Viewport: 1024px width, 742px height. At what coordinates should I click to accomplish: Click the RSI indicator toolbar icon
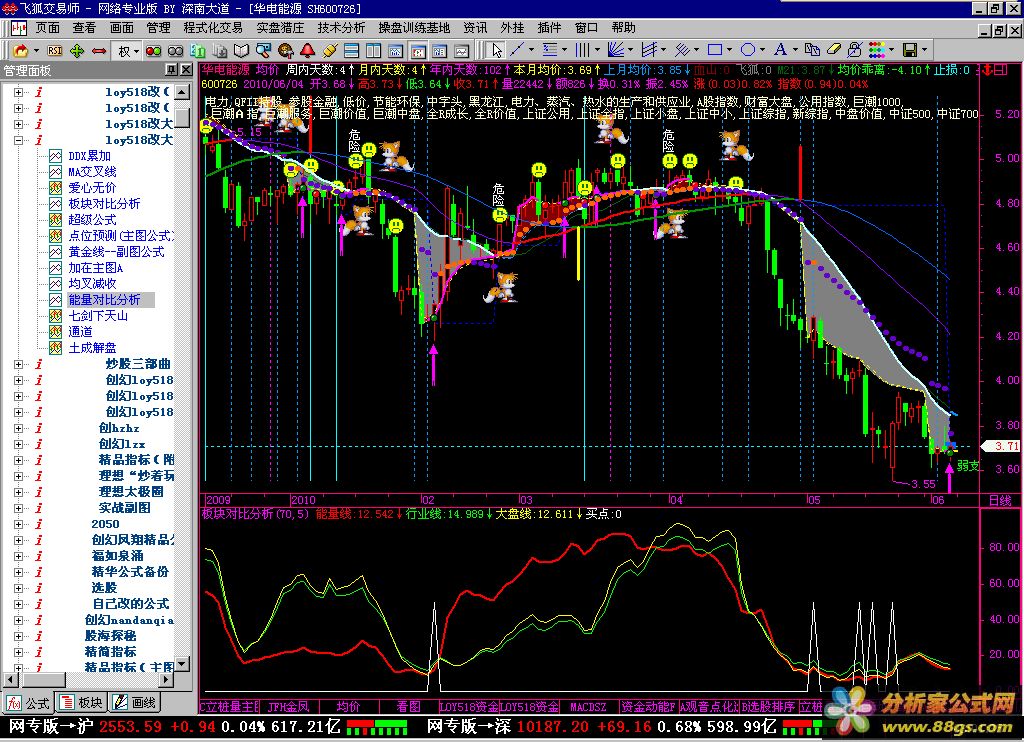click(56, 50)
